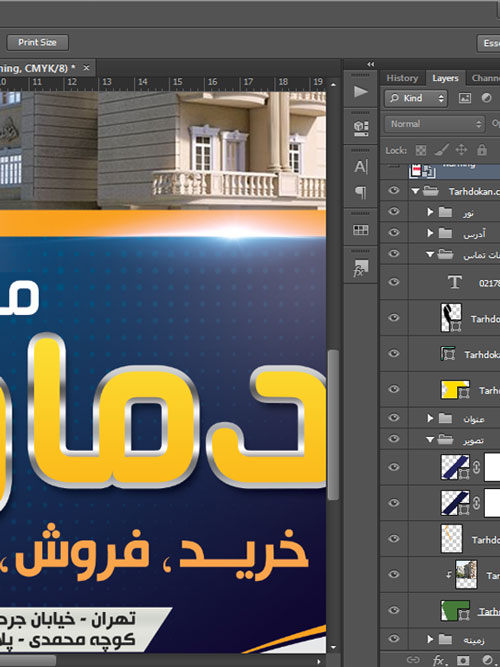The height and width of the screenshot is (667, 500).
Task: Open the 3D panel cube icon
Action: tap(360, 127)
